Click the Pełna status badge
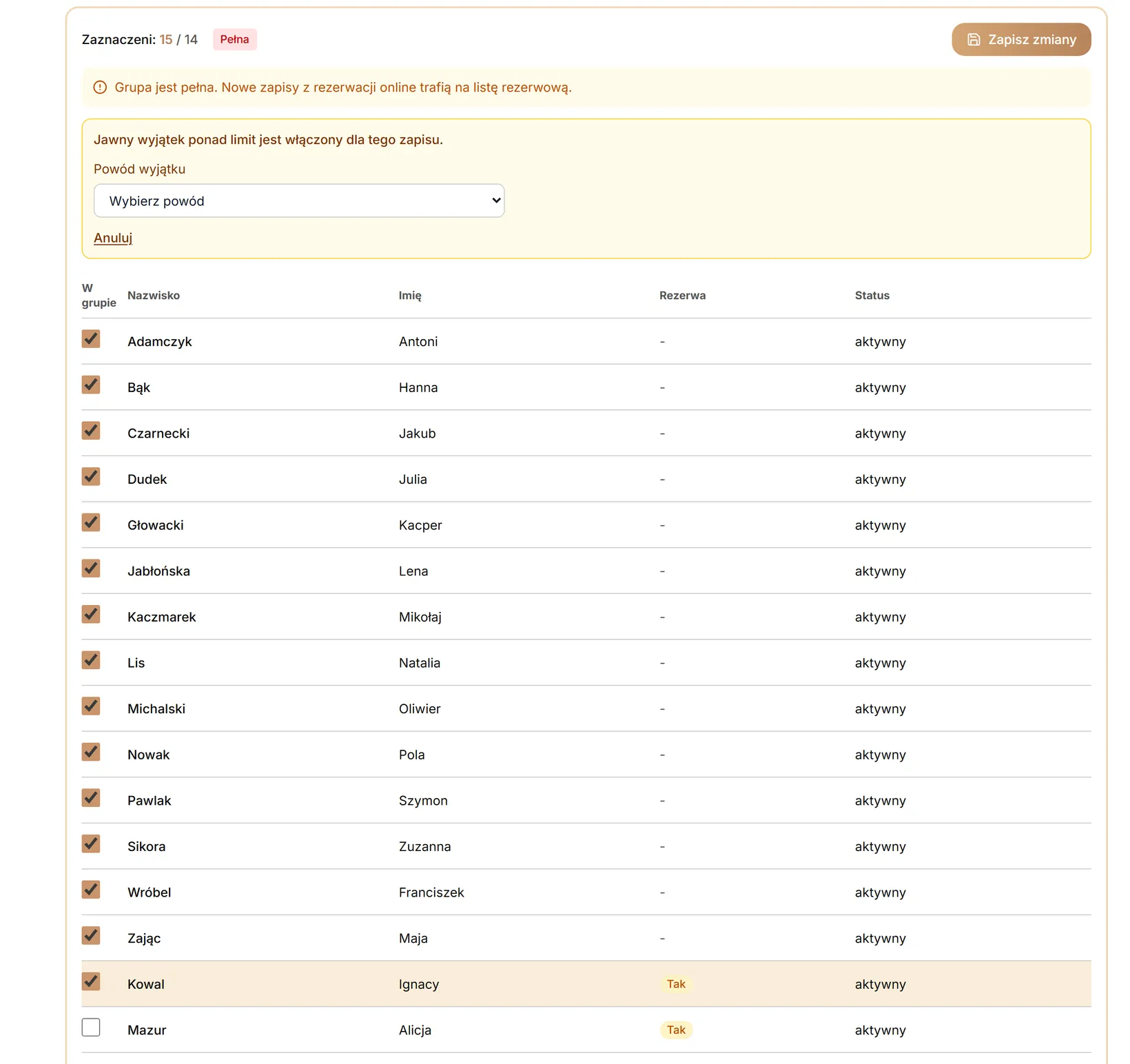 click(x=234, y=39)
